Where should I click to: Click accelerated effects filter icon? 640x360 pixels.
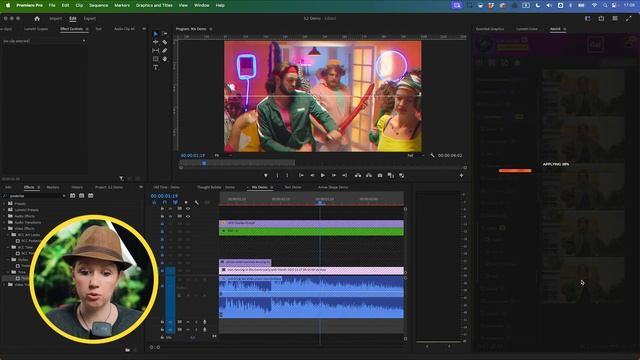pyautogui.click(x=72, y=196)
